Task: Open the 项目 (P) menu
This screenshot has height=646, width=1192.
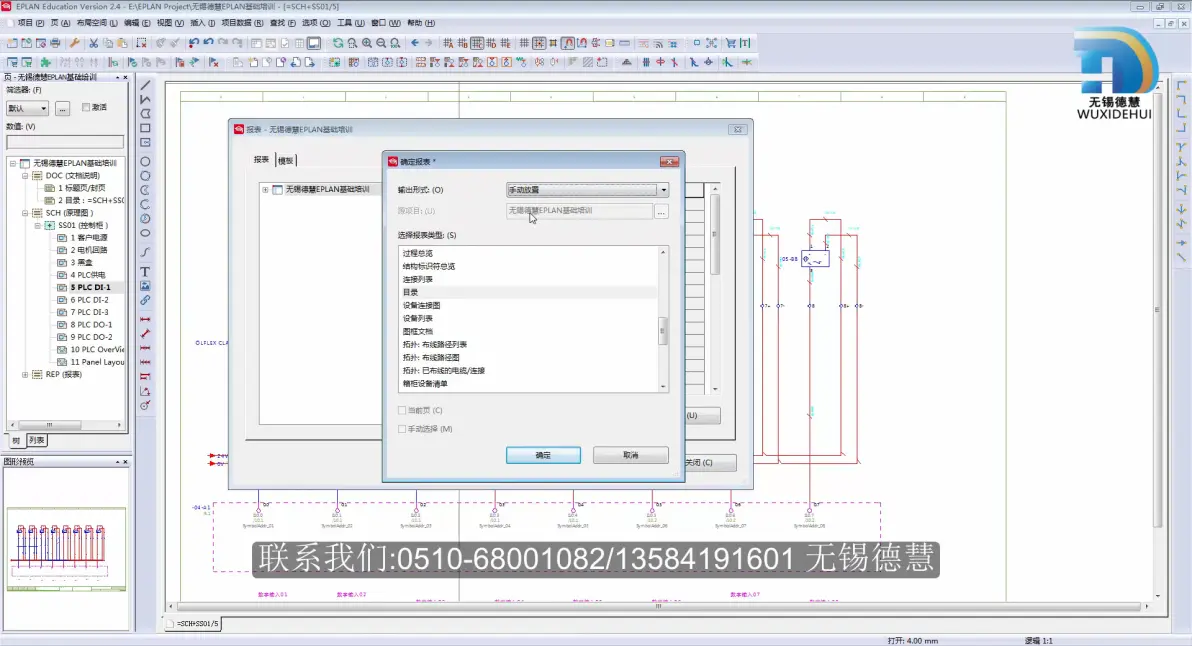Action: click(30, 23)
